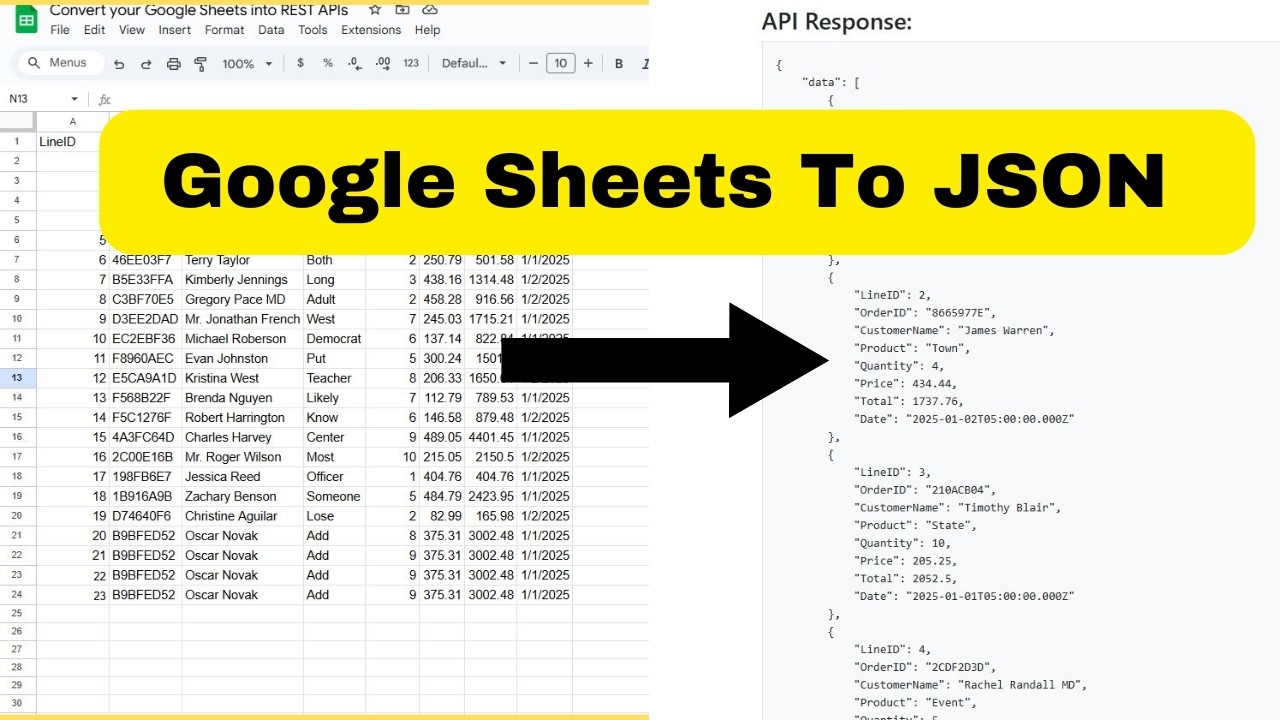
Task: Click the Jessica Reed cell
Action: 243,477
